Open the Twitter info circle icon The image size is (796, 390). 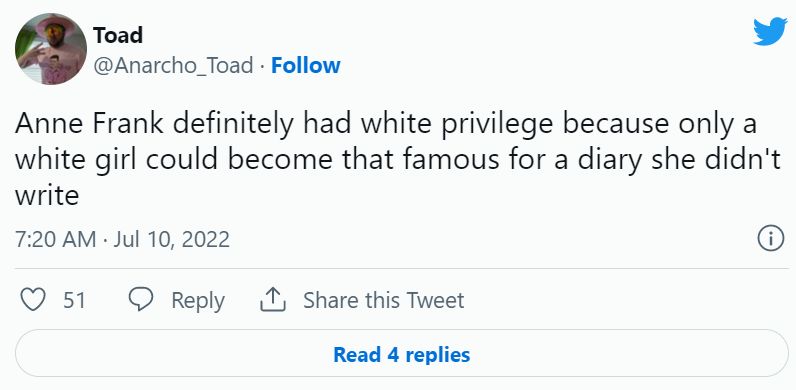click(771, 239)
